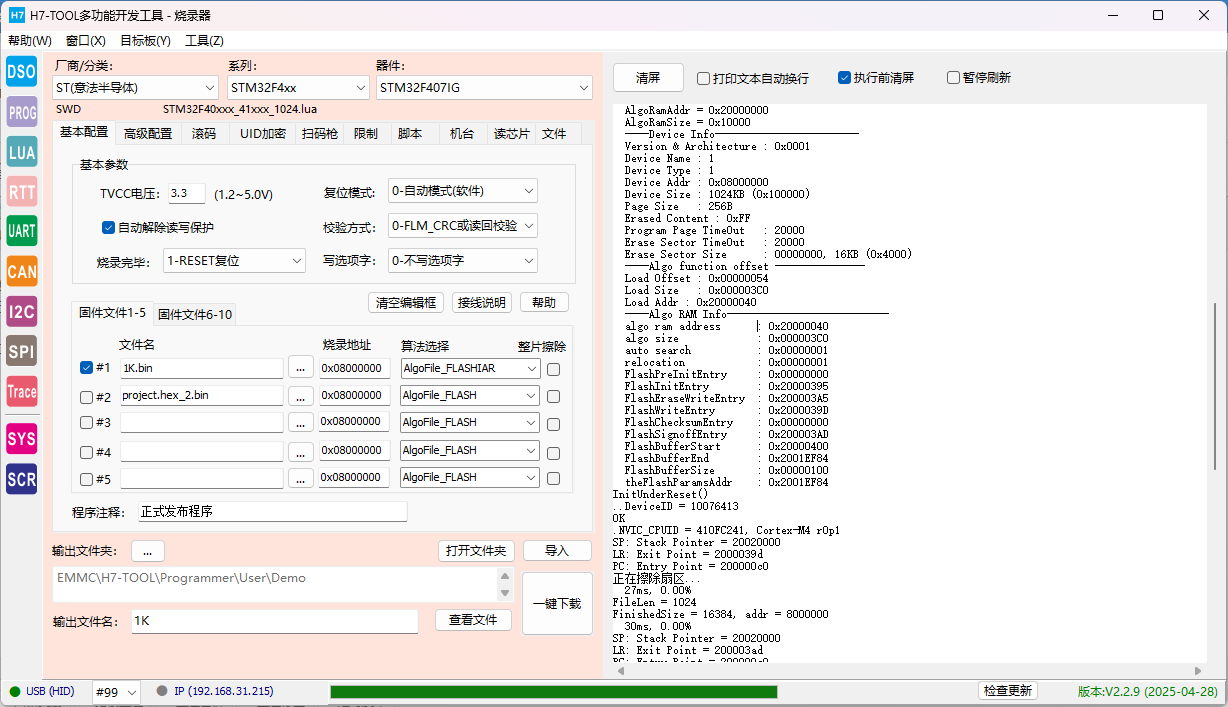Expand the 复位模式 reset mode dropdown
The image size is (1228, 707).
(x=463, y=191)
